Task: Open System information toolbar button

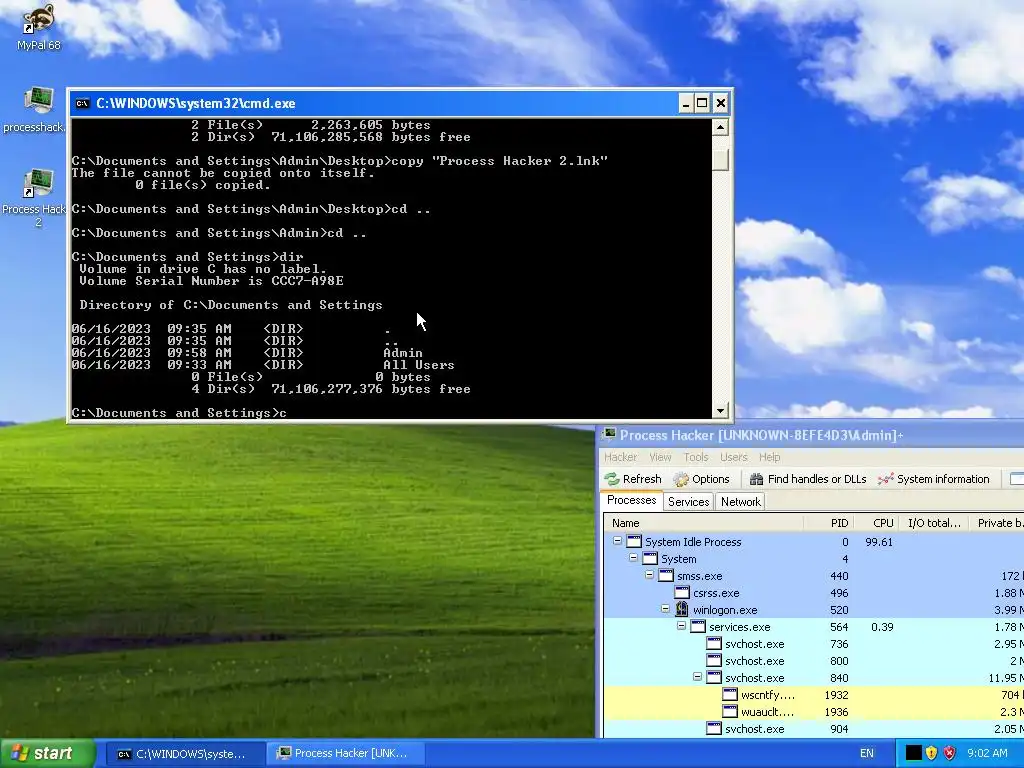Action: 934,479
